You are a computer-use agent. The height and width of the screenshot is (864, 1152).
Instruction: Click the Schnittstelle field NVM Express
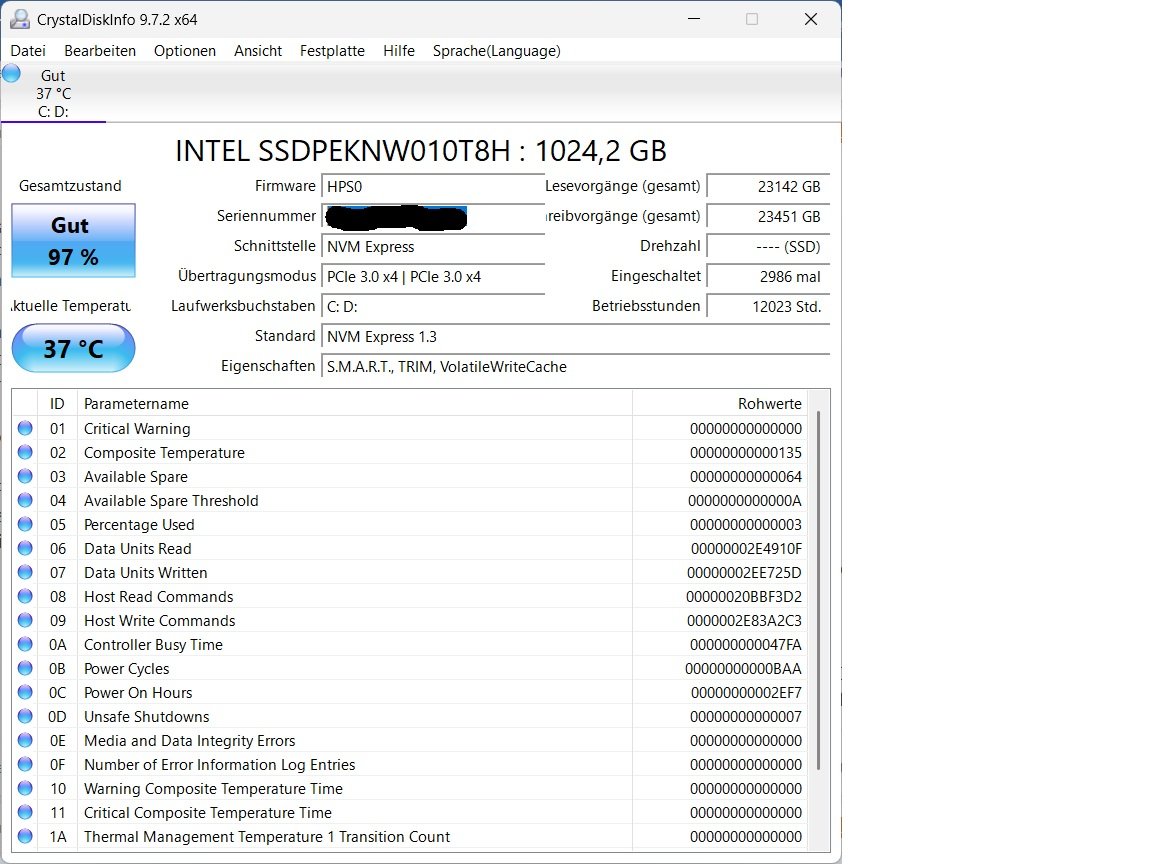click(433, 247)
